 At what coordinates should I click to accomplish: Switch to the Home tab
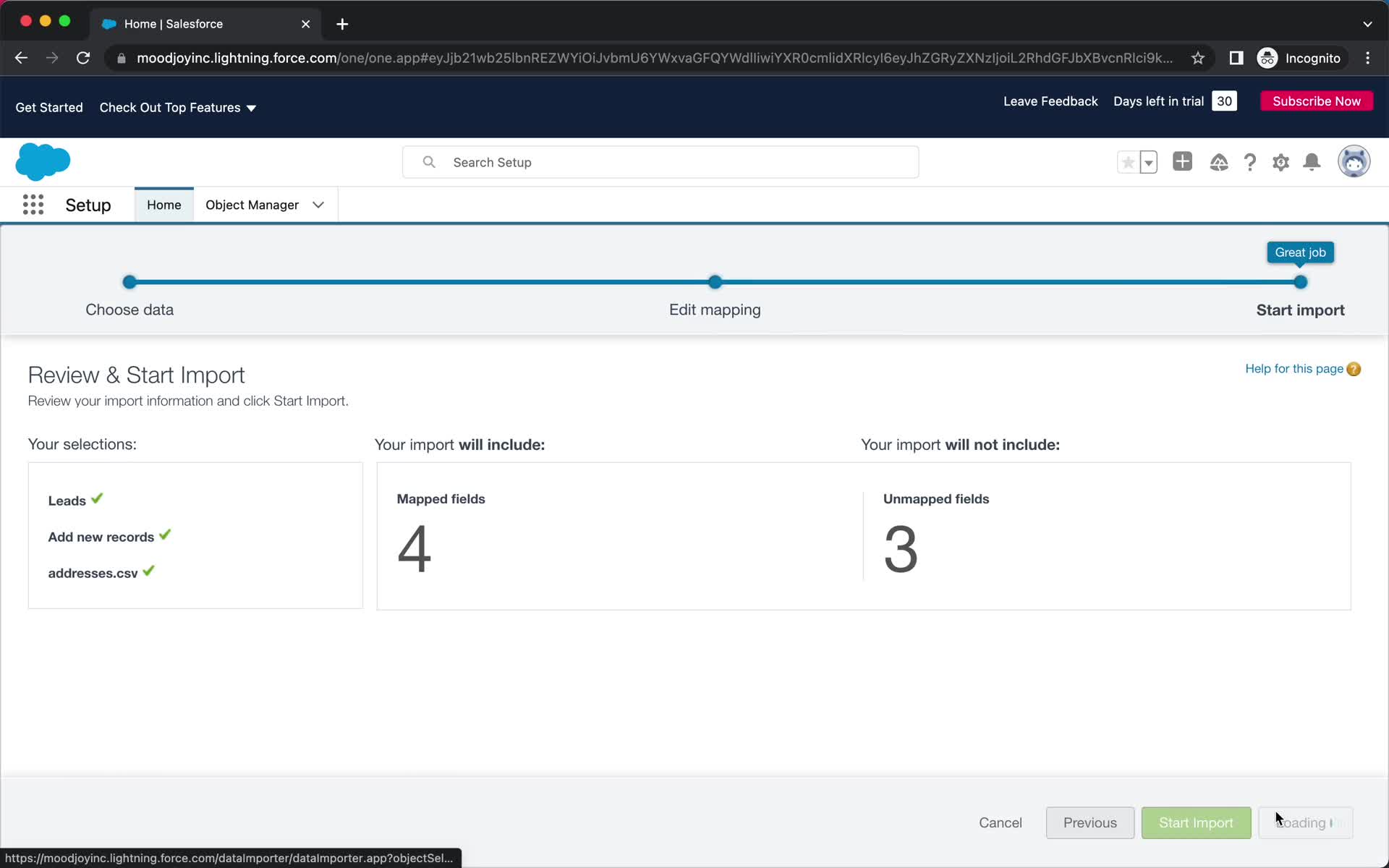pos(164,205)
